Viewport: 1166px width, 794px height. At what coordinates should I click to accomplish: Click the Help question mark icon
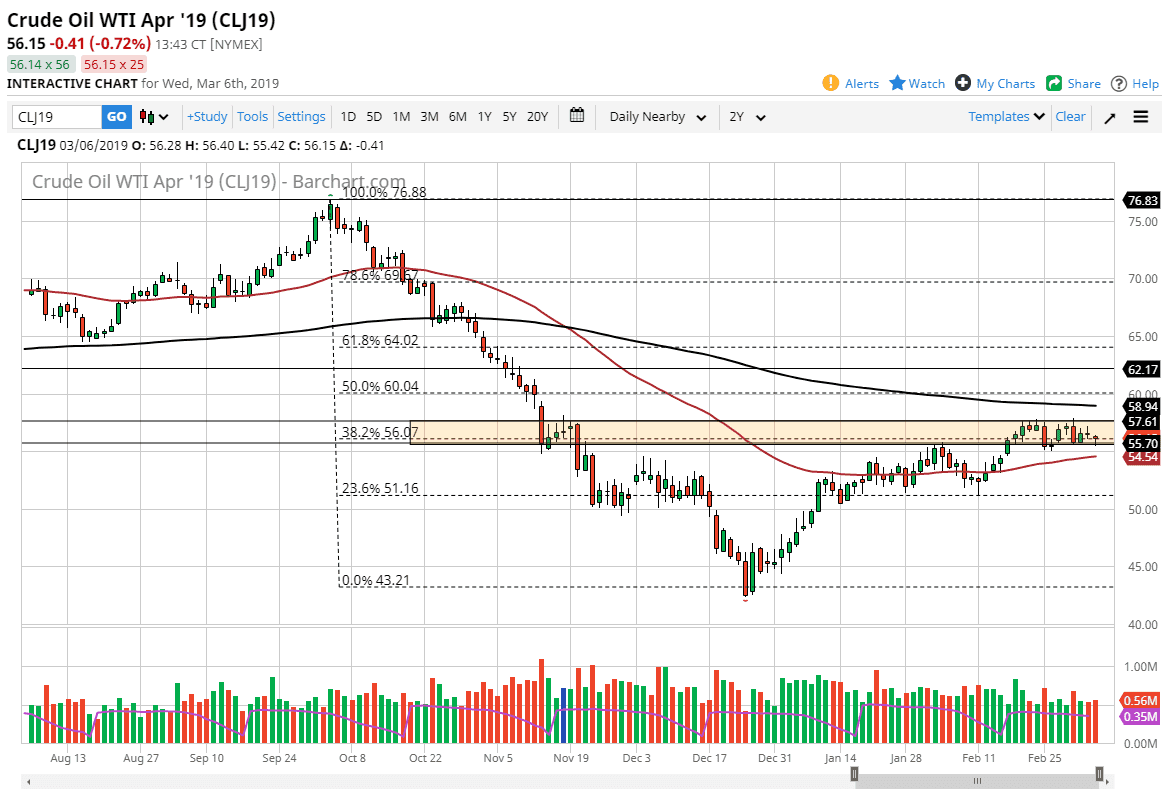1120,83
